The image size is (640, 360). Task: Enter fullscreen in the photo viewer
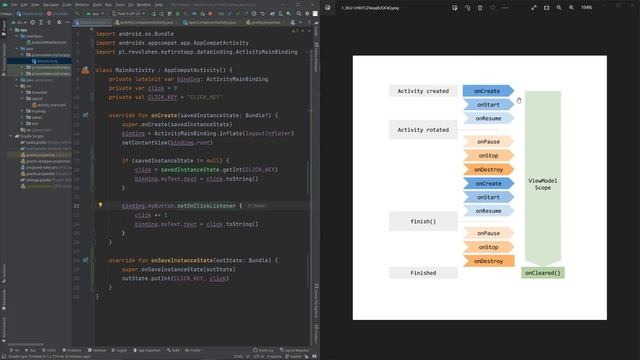[533, 8]
